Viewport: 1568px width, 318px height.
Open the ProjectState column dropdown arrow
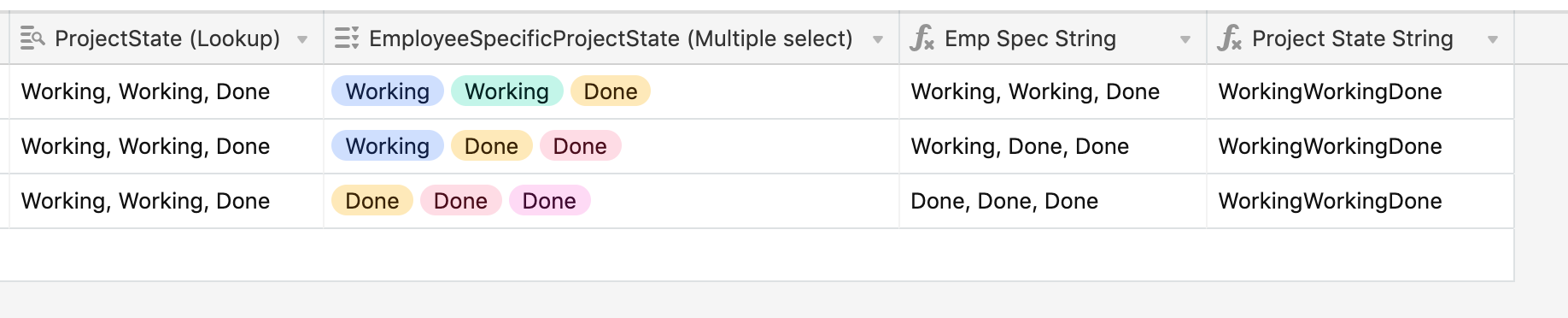[302, 39]
